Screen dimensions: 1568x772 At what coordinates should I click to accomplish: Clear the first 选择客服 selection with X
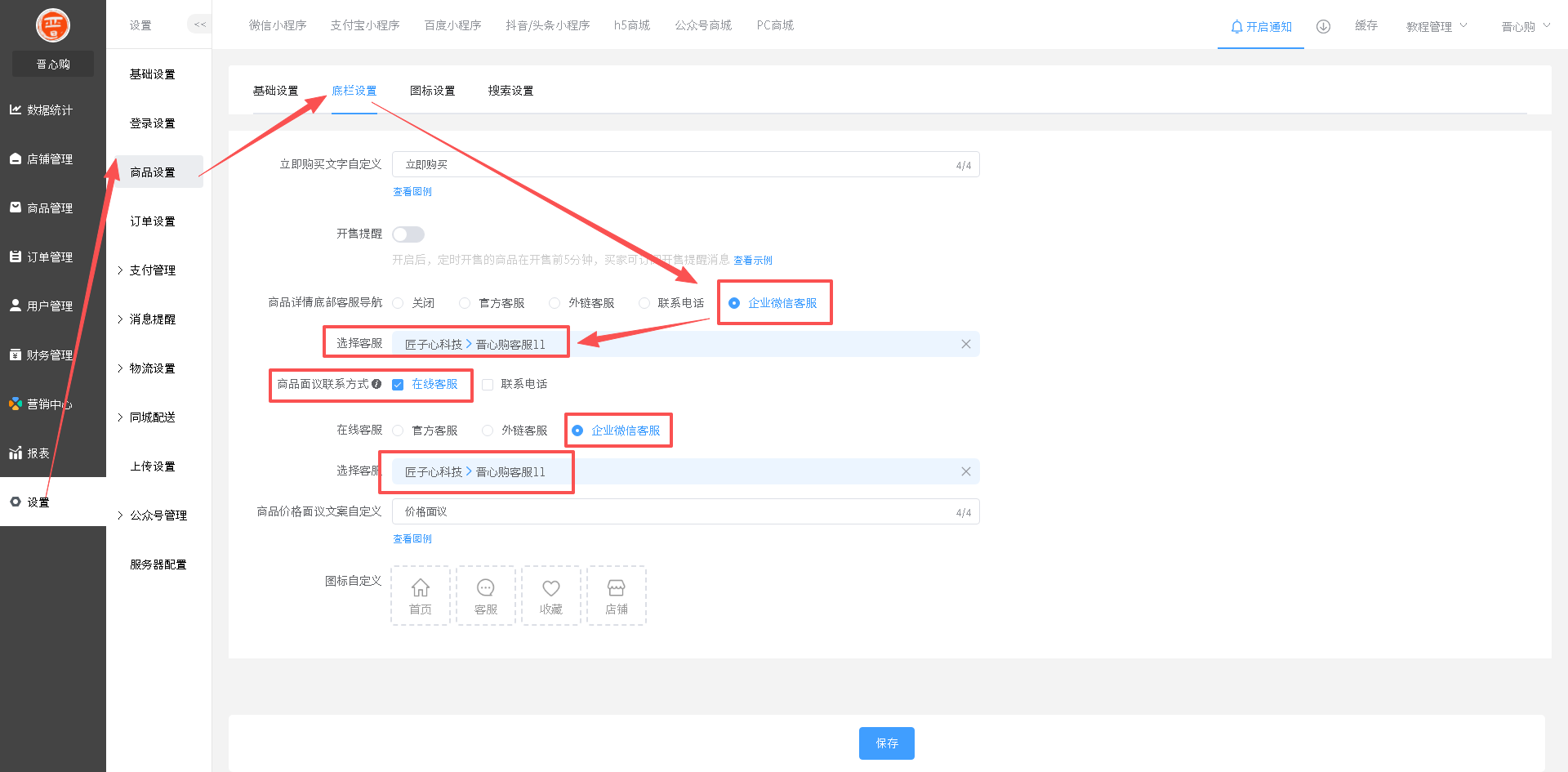pyautogui.click(x=966, y=344)
